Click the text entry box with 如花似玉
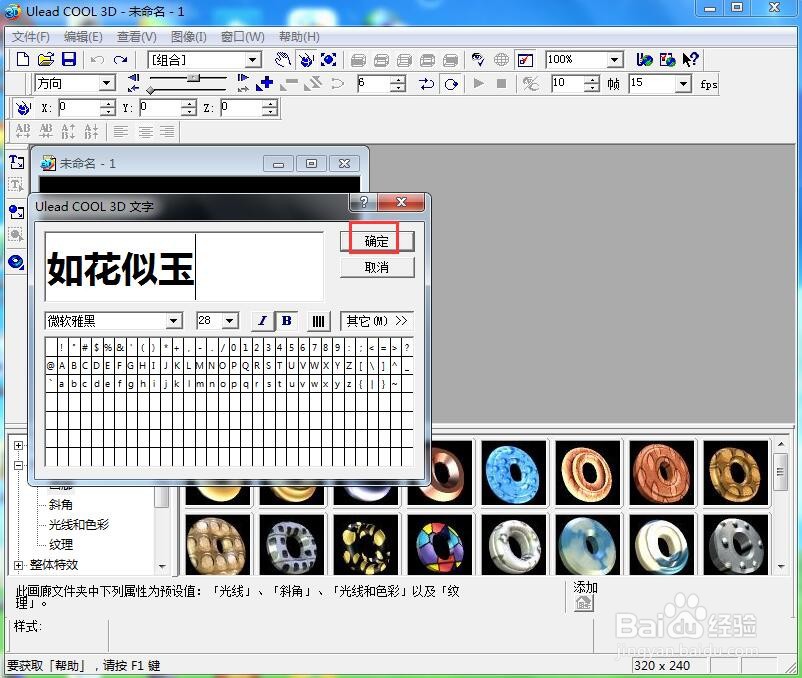 184,266
